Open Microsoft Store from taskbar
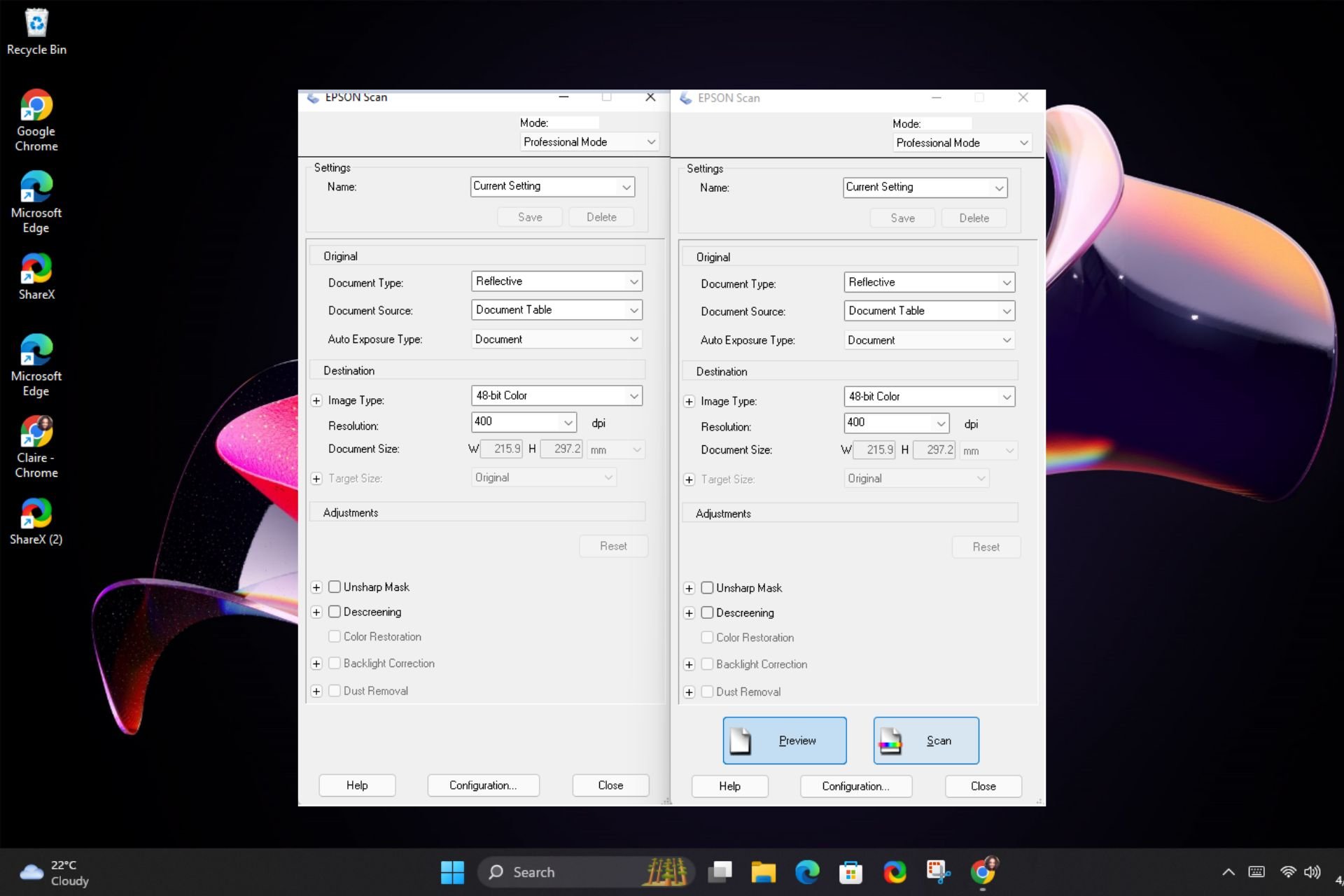 tap(850, 872)
